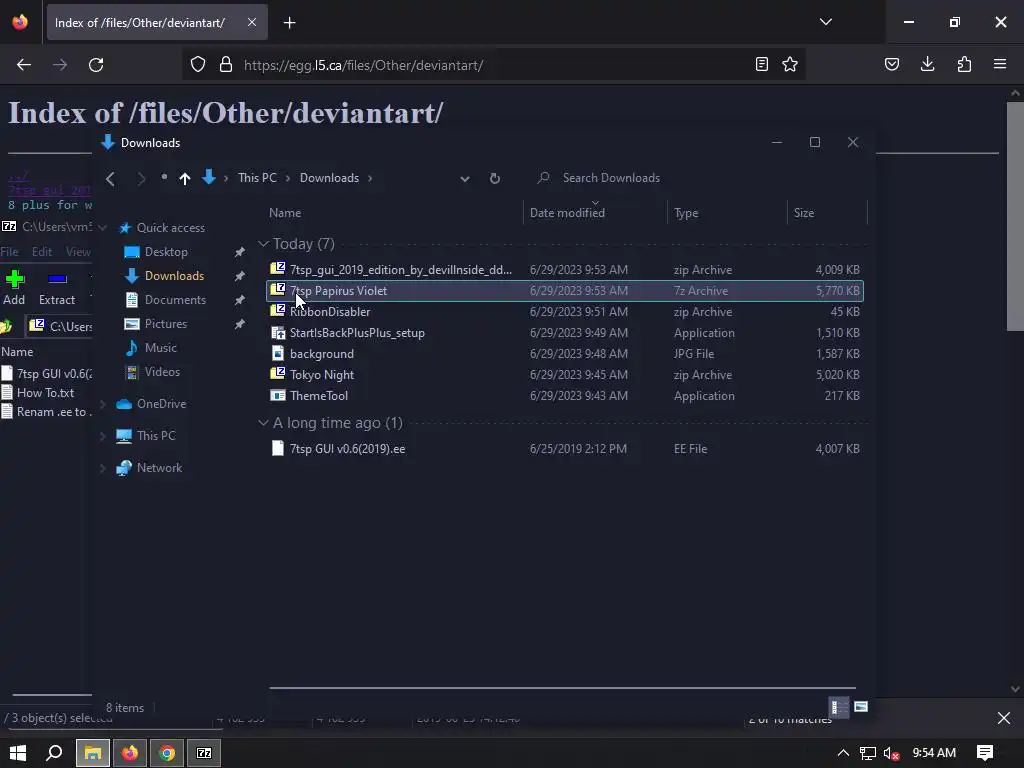The height and width of the screenshot is (768, 1024).
Task: Open Windows notification center
Action: coord(985,753)
